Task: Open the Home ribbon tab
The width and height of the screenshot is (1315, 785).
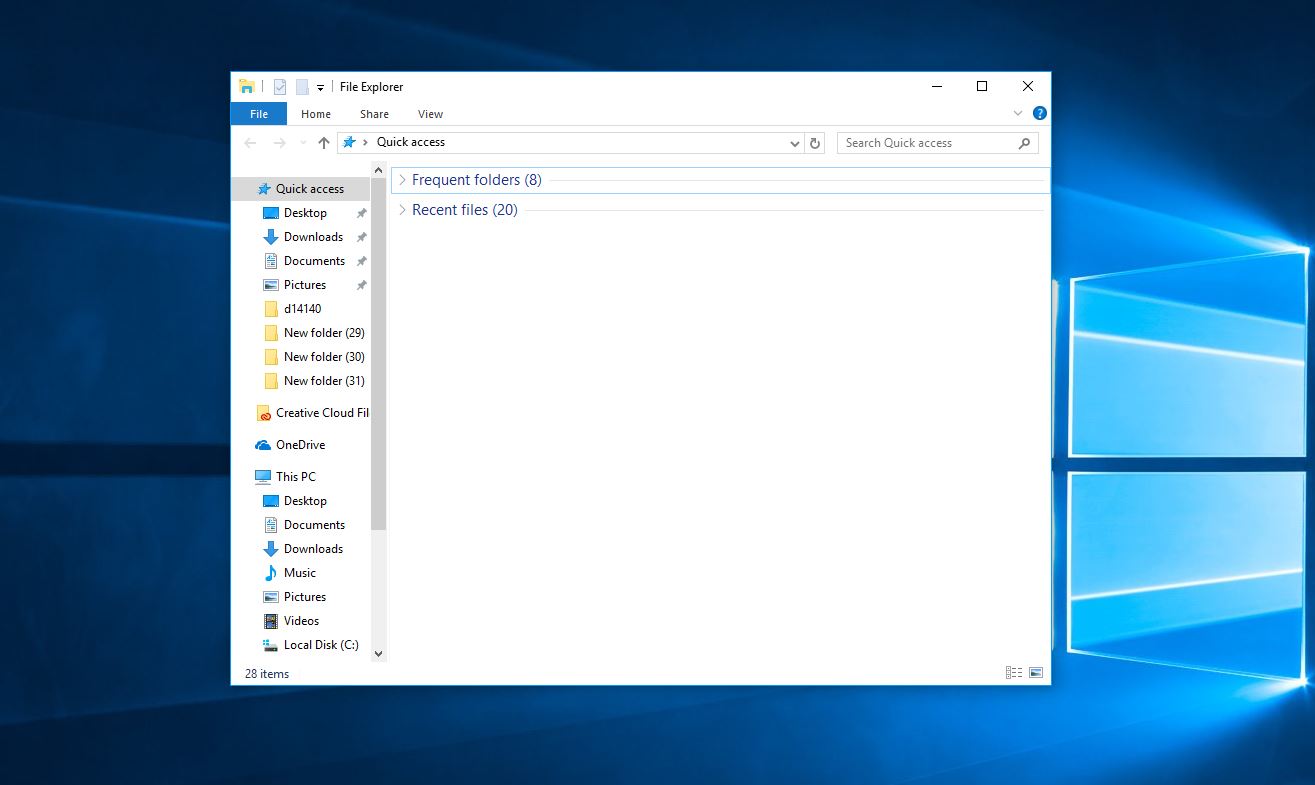Action: [316, 114]
